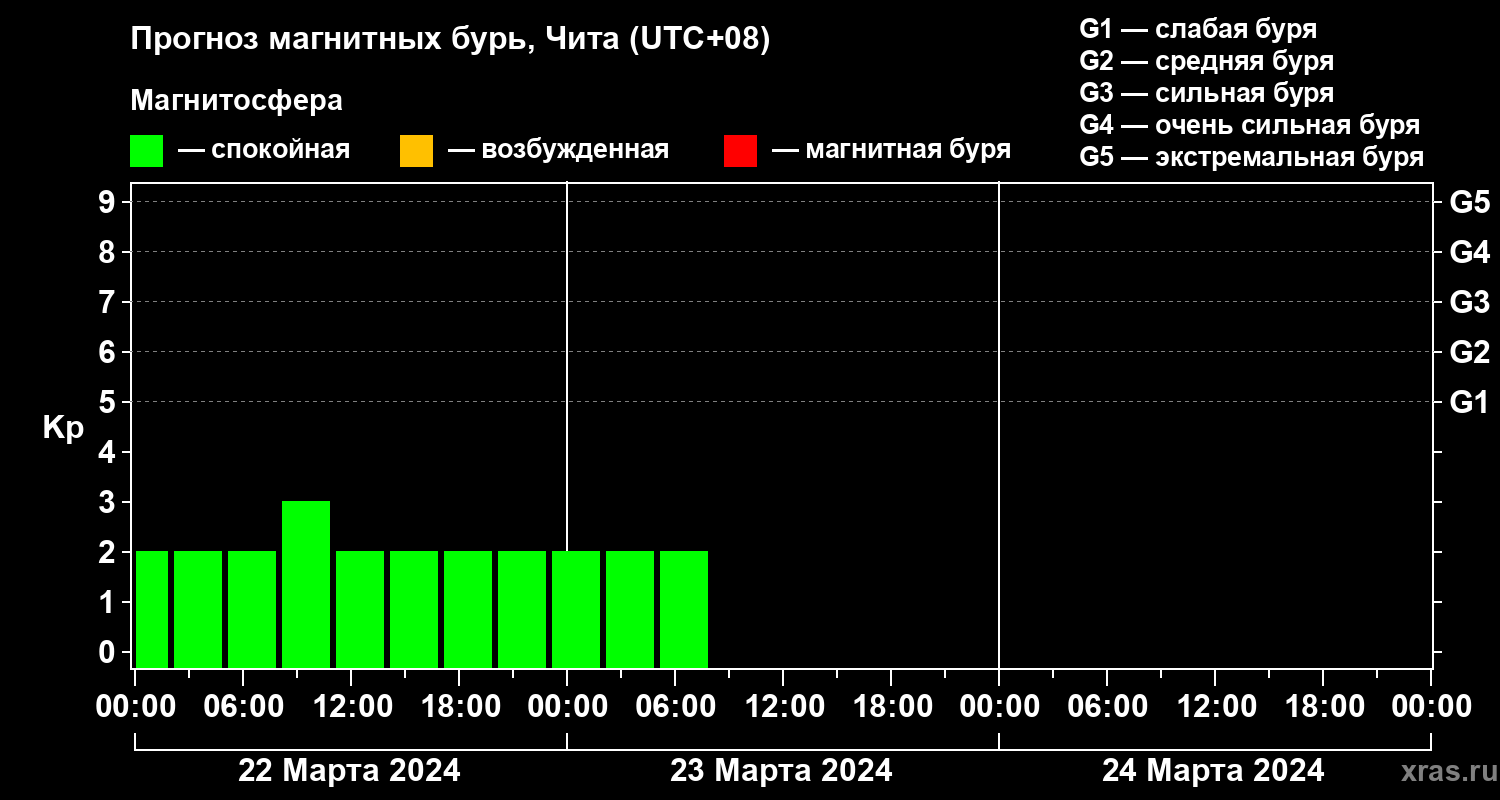The image size is (1500, 800).
Task: Click the '— спокойная' legend label
Action: click(x=264, y=150)
